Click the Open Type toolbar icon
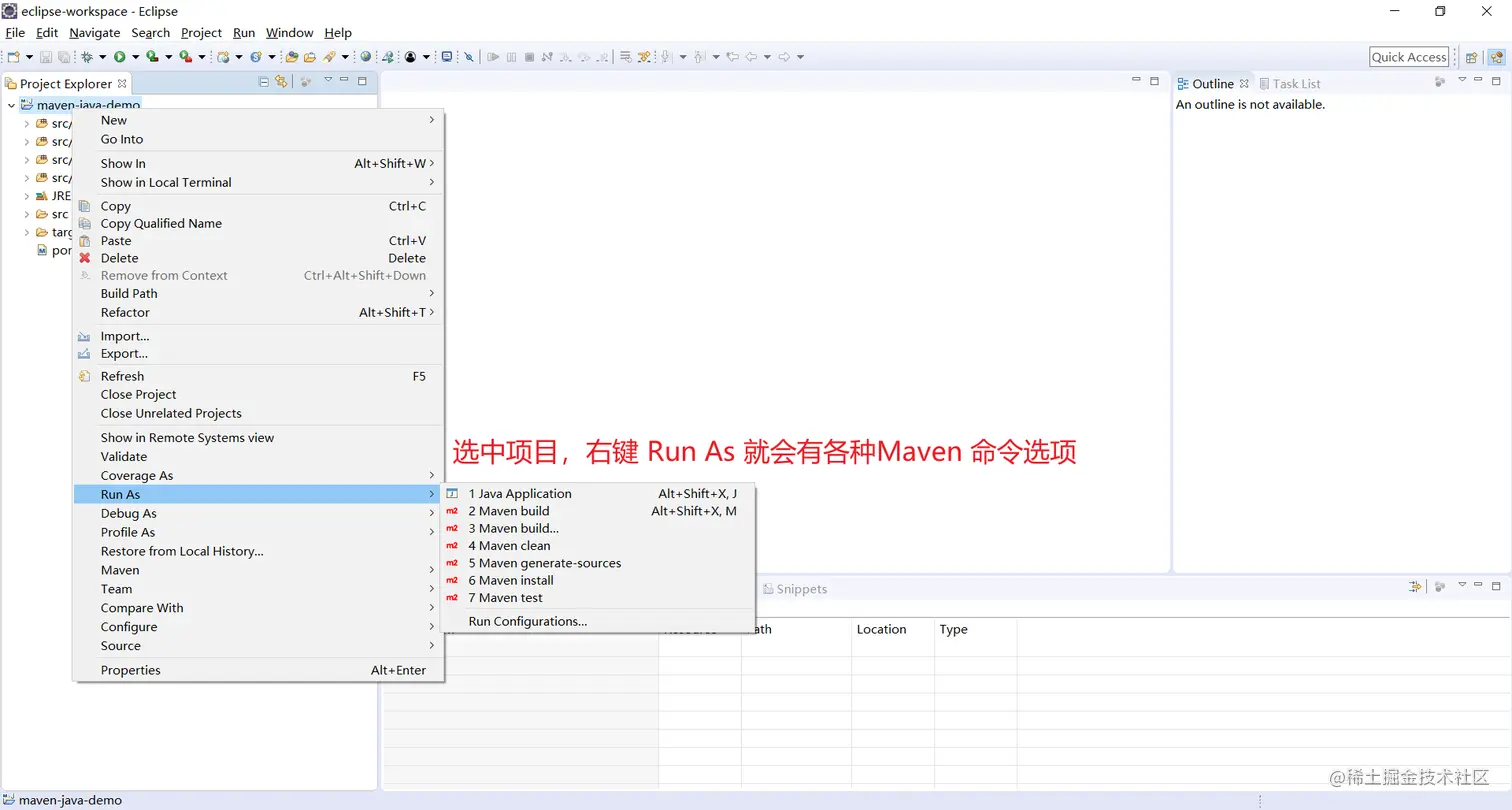 pyautogui.click(x=291, y=57)
